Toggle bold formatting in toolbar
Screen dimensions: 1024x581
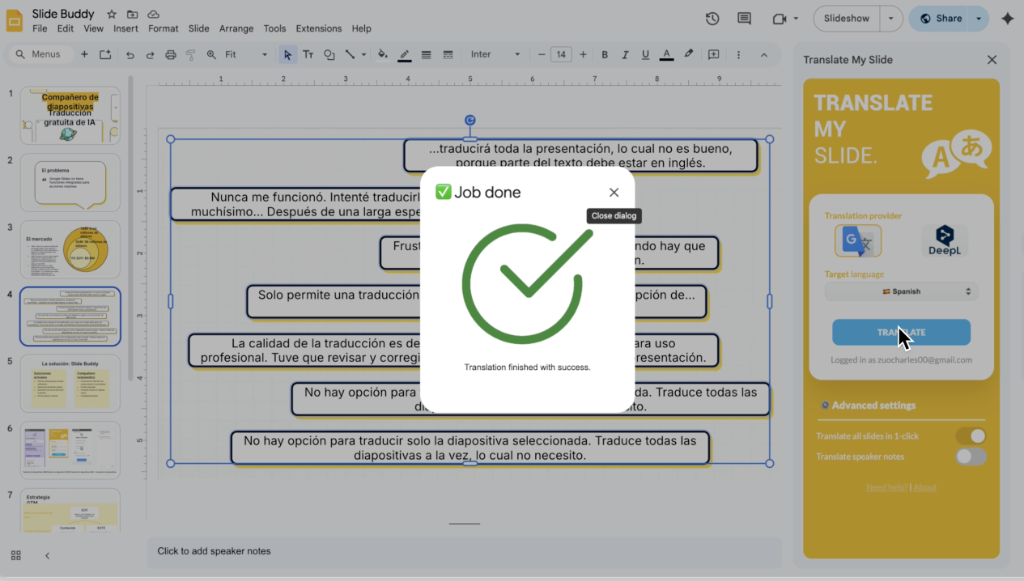pyautogui.click(x=604, y=54)
